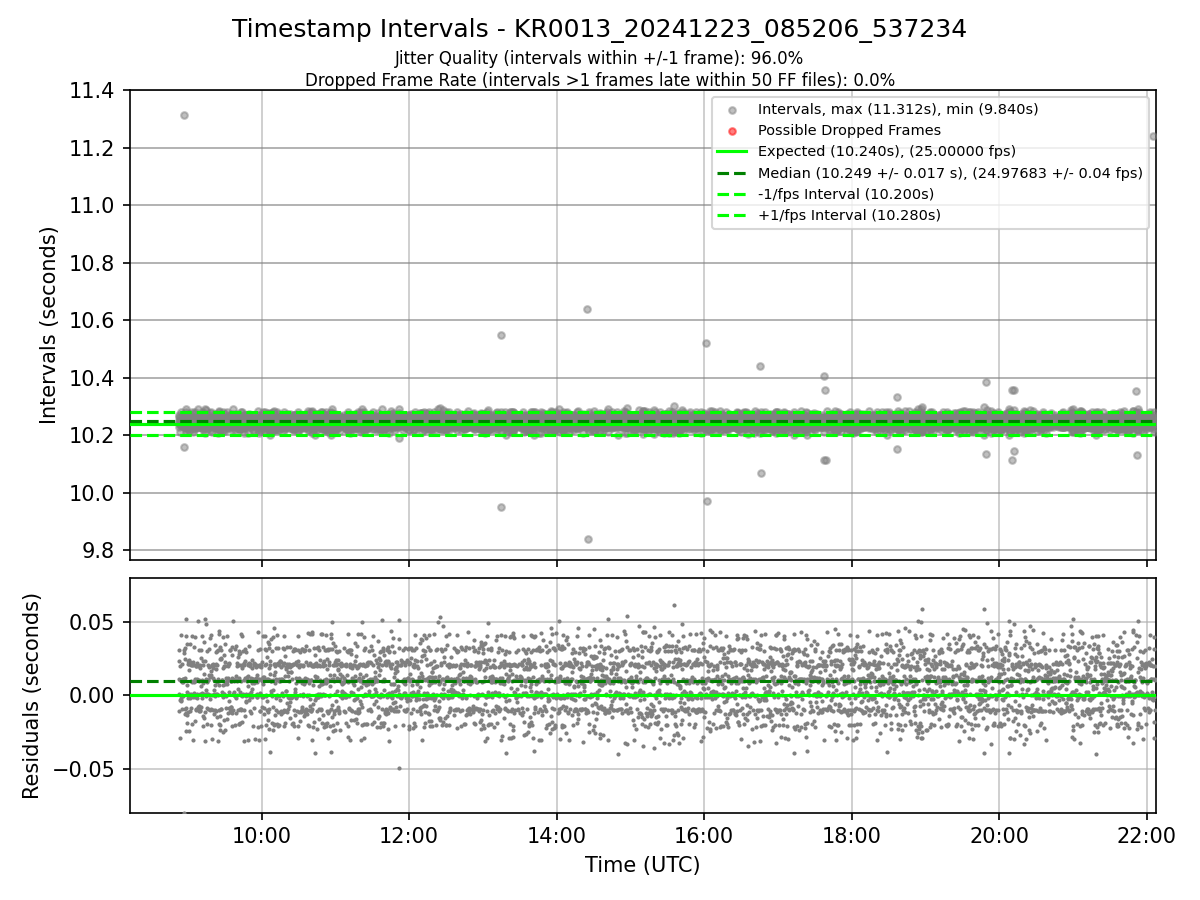Image resolution: width=1200 pixels, height=900 pixels.
Task: Click the dark green dashed line sample beside 'Median' in legend
Action: click(732, 173)
